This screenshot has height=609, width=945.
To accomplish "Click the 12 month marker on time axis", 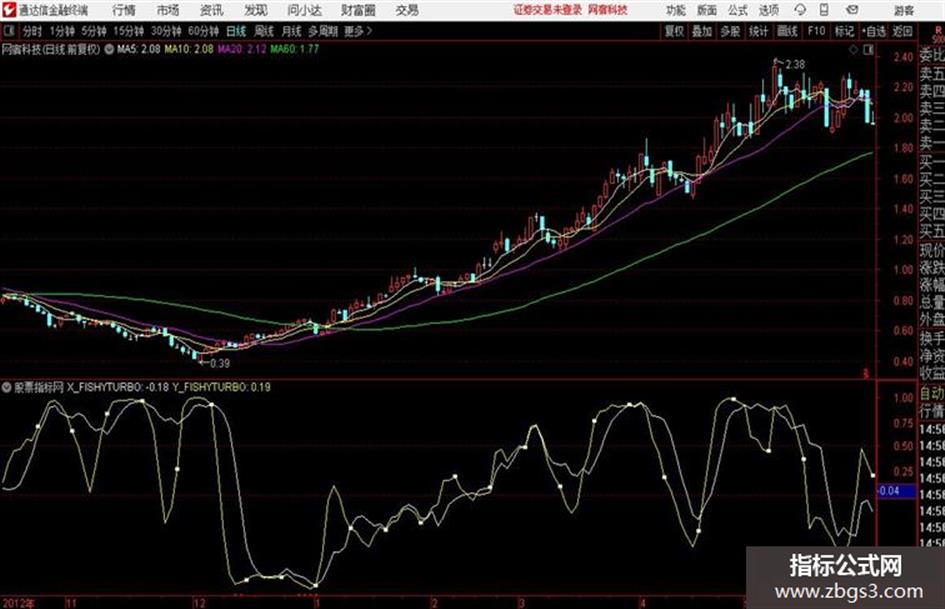I will click(x=199, y=603).
